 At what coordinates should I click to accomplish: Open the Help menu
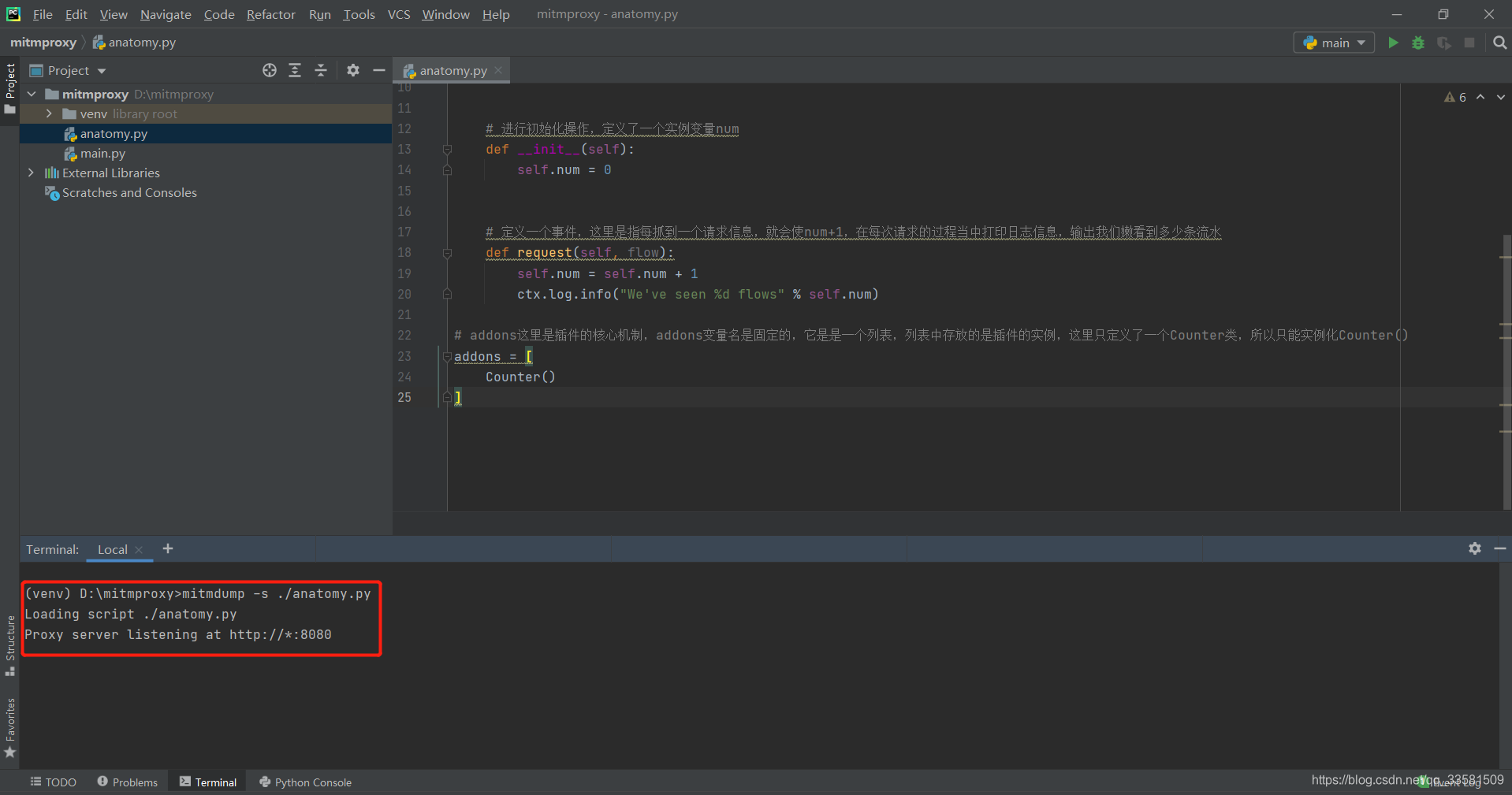496,14
